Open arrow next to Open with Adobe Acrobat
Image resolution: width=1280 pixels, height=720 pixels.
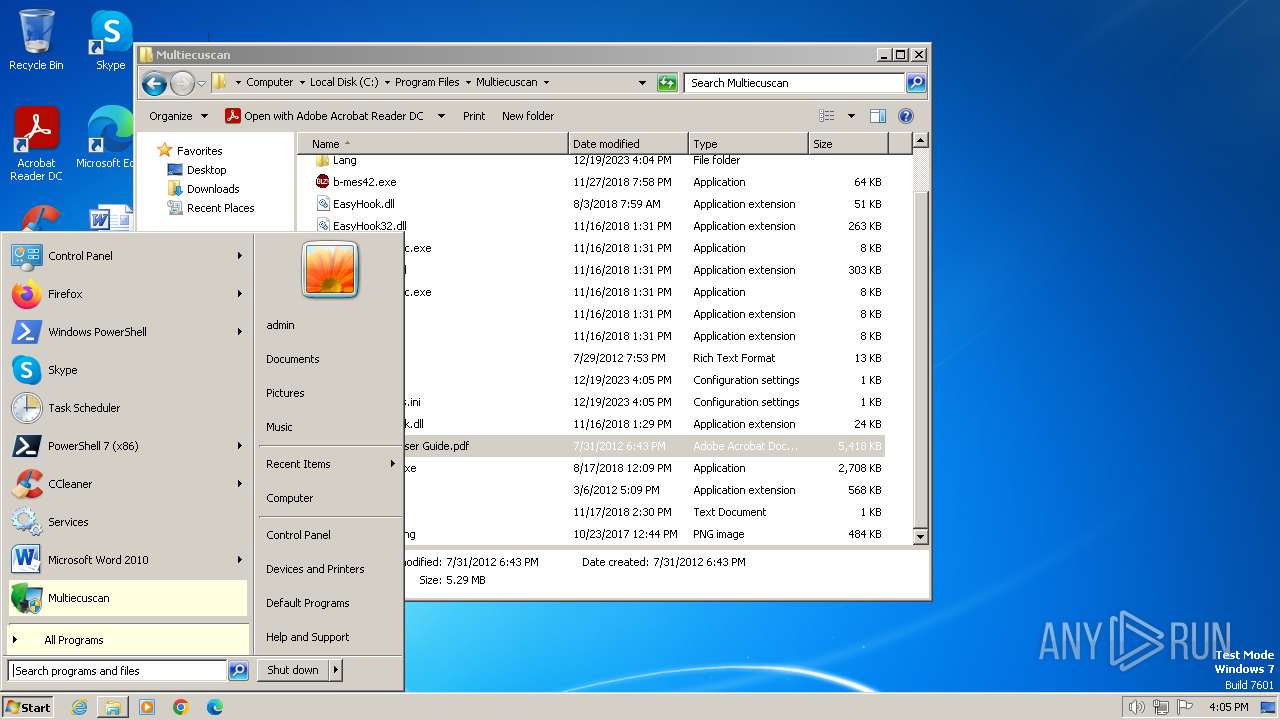441,116
